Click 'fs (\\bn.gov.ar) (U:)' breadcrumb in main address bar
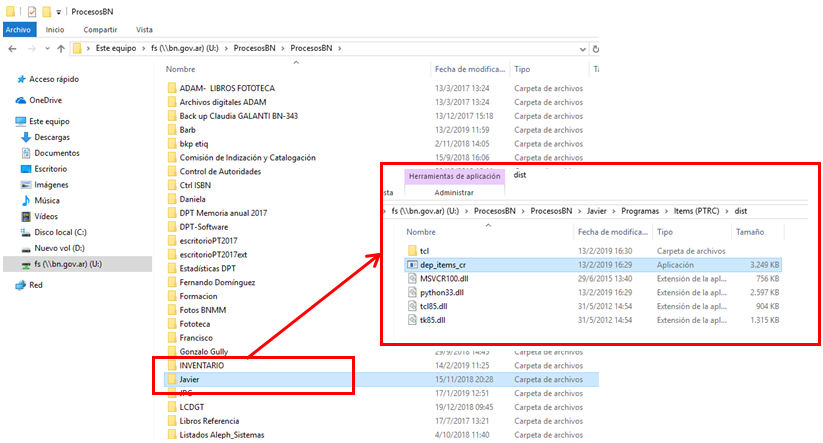 185,48
